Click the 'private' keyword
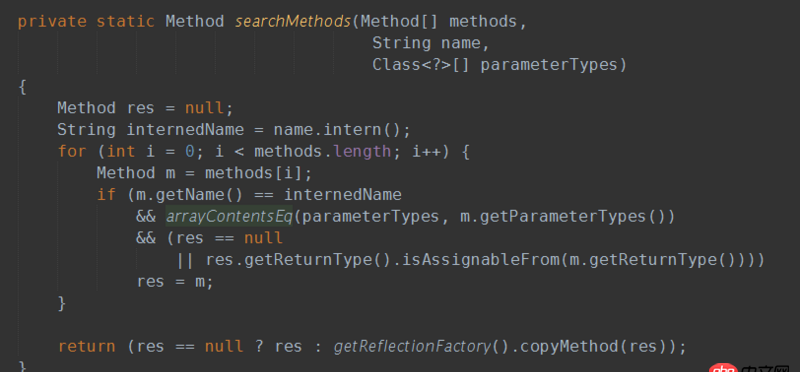Screen dimensions: 800x372 52,21
